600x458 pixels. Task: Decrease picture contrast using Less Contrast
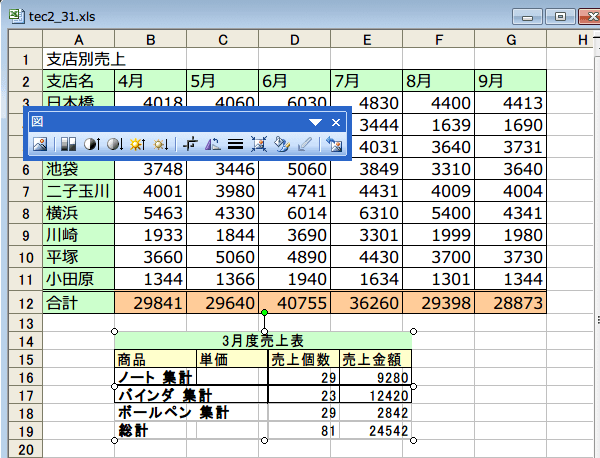(x=114, y=145)
